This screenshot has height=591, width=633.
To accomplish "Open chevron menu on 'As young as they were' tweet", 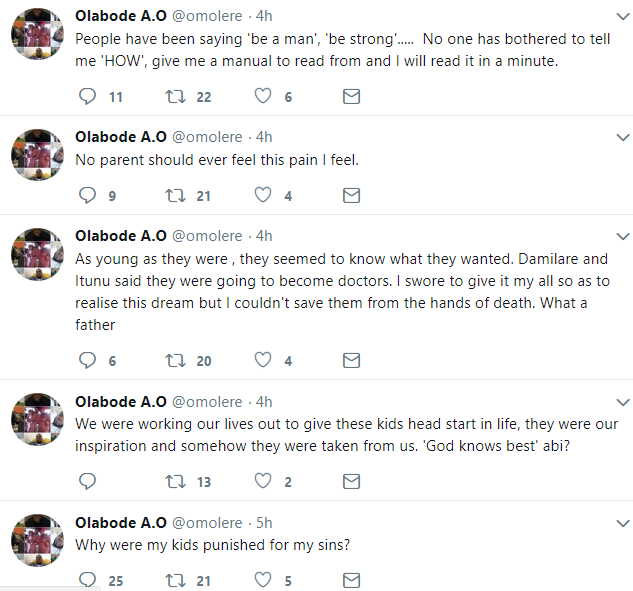I will (x=621, y=236).
